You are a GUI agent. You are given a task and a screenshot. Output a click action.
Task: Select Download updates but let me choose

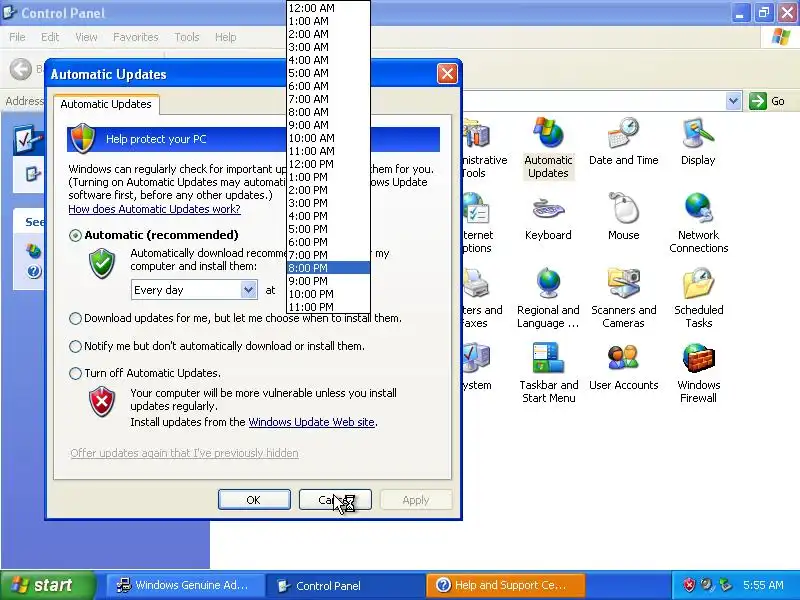75,318
